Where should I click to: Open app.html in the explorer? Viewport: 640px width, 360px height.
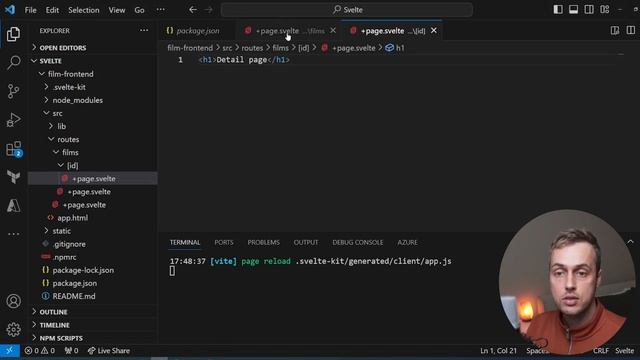point(93,218)
